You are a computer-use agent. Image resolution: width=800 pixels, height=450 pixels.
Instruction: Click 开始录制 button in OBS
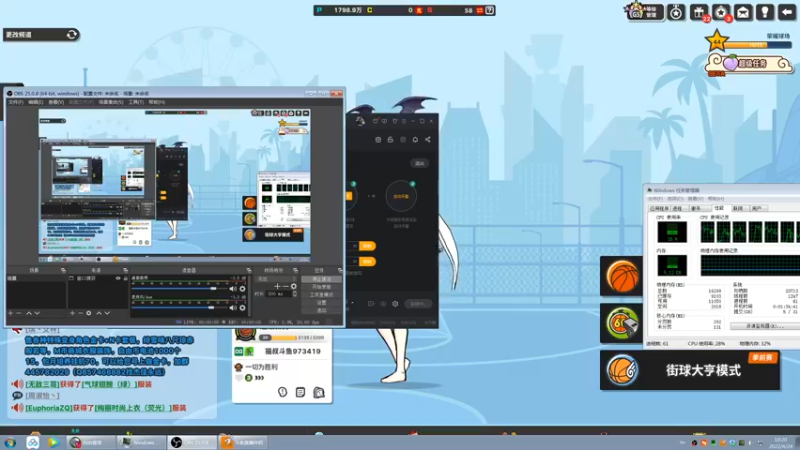coord(321,287)
